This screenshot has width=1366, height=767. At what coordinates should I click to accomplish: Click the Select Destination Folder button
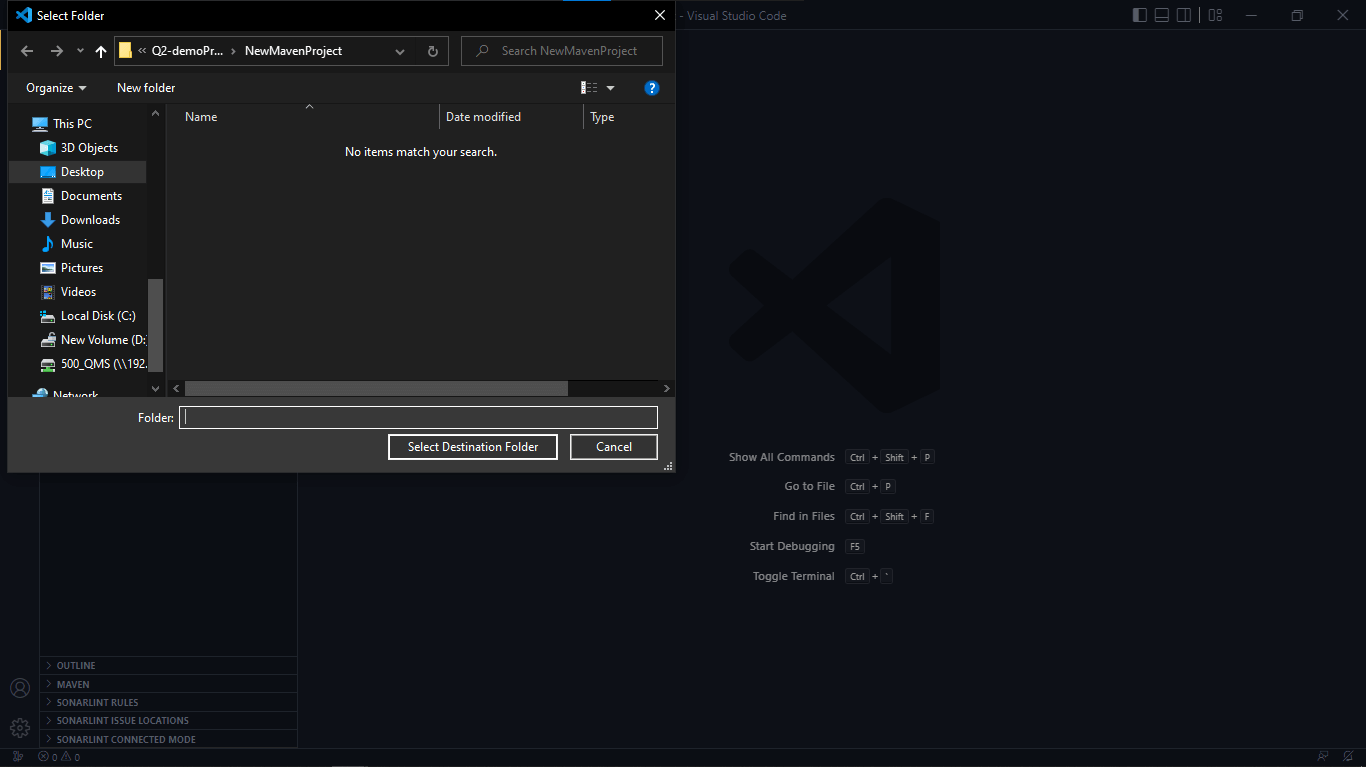click(x=473, y=447)
